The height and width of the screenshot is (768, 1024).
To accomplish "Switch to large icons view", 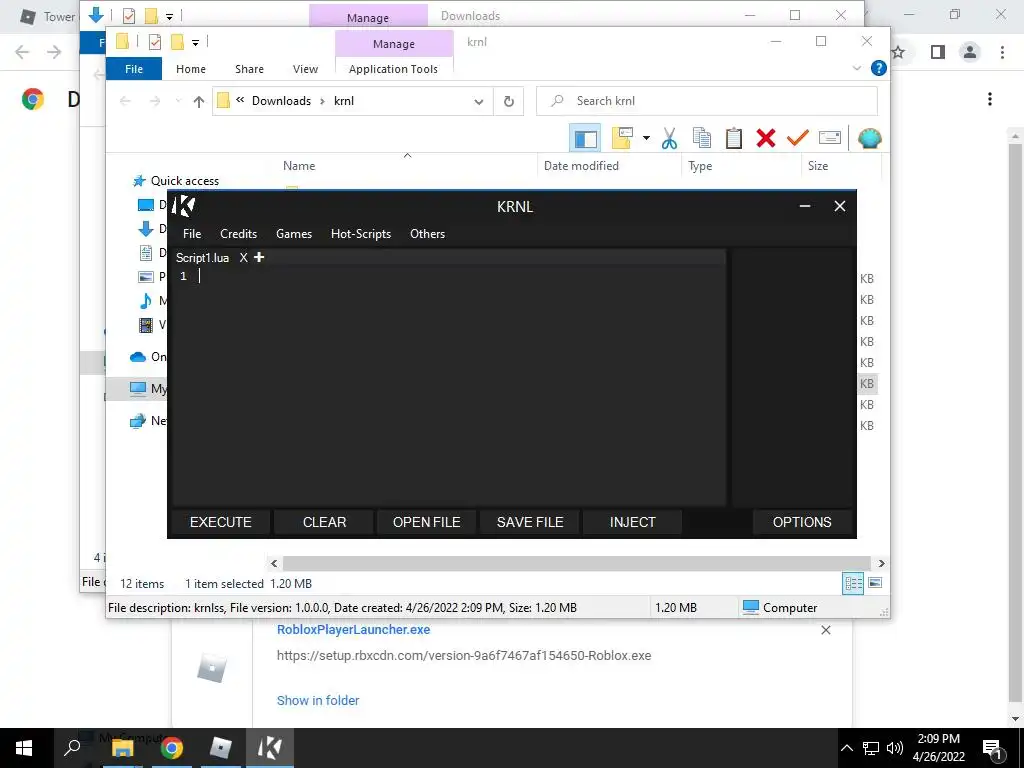I will 875,583.
